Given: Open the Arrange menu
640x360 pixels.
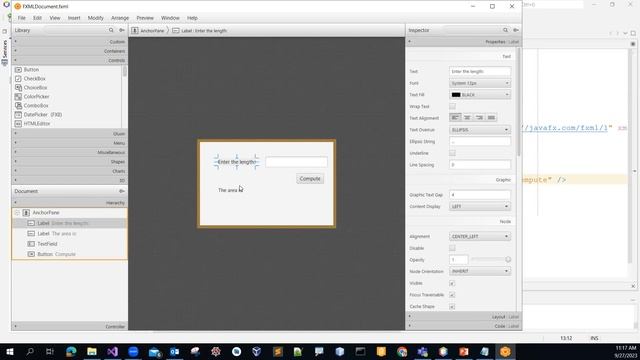Looking at the screenshot, I should click(120, 18).
